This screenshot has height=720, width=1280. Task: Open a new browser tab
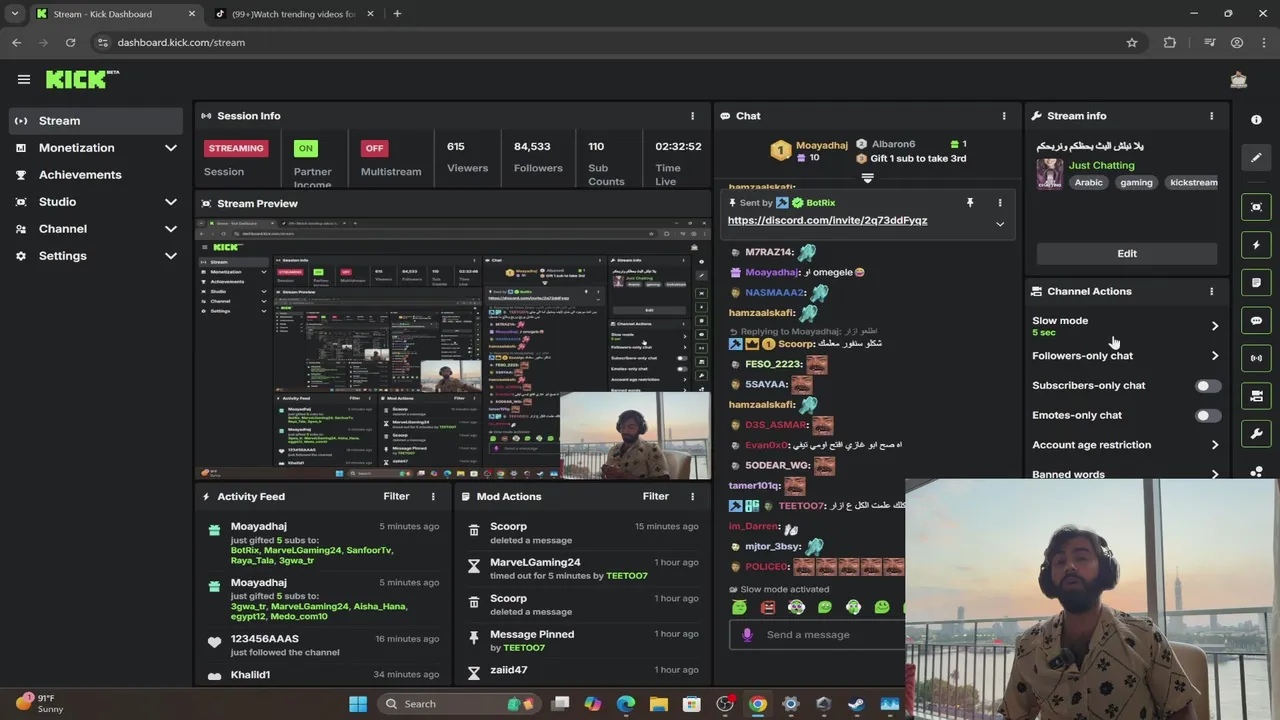[397, 14]
